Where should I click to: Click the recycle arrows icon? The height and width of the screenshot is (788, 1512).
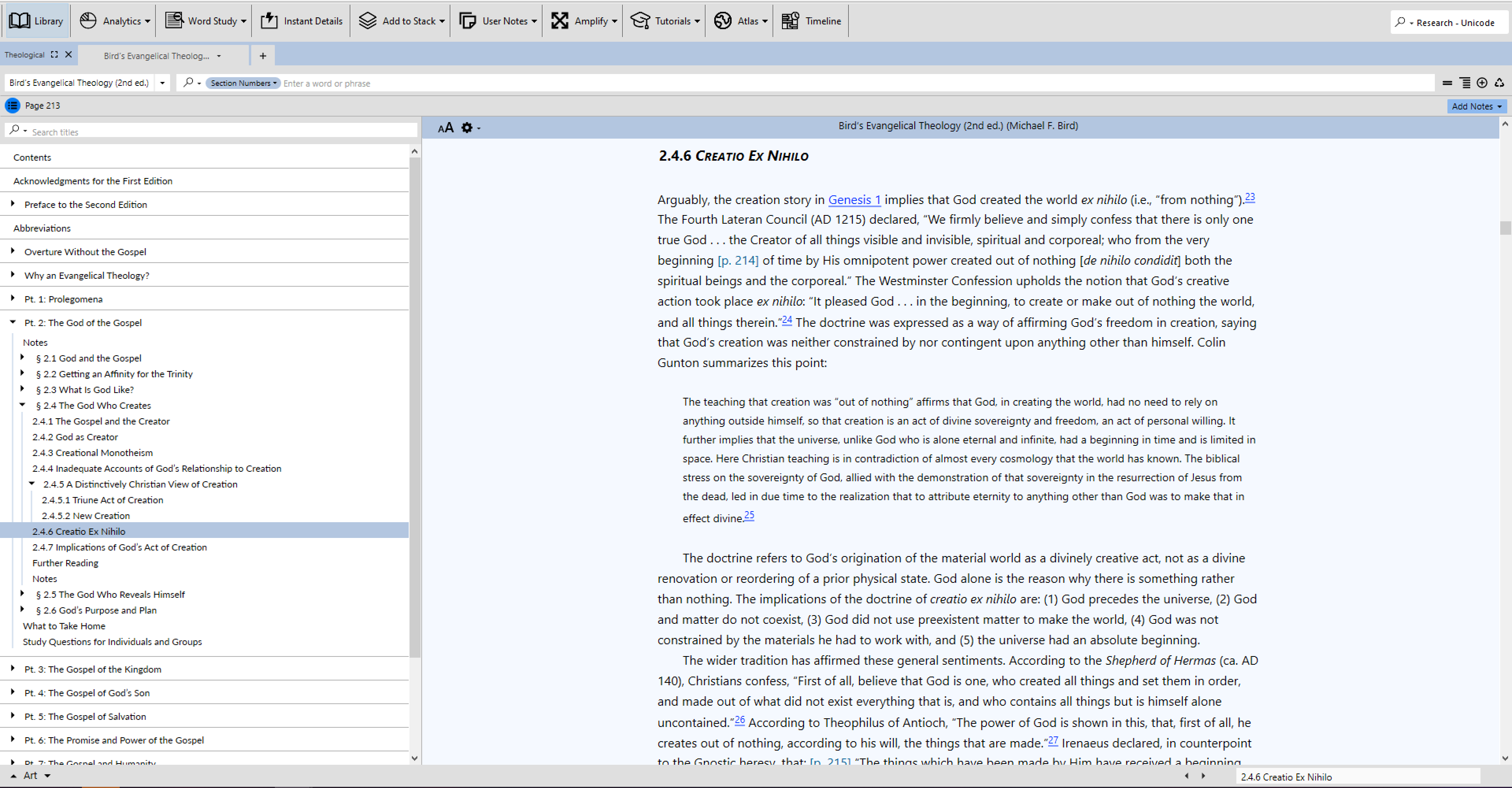(1500, 83)
